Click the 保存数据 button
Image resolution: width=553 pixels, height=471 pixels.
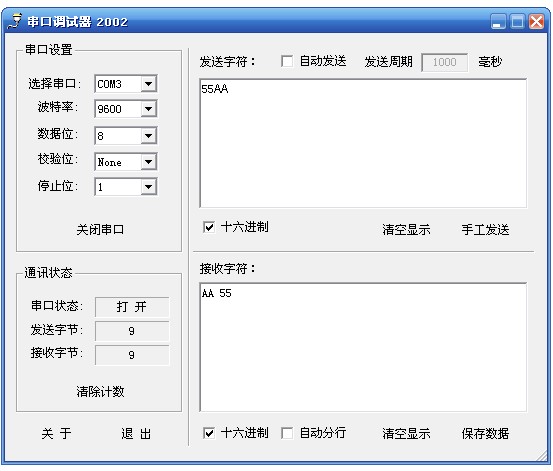[485, 433]
